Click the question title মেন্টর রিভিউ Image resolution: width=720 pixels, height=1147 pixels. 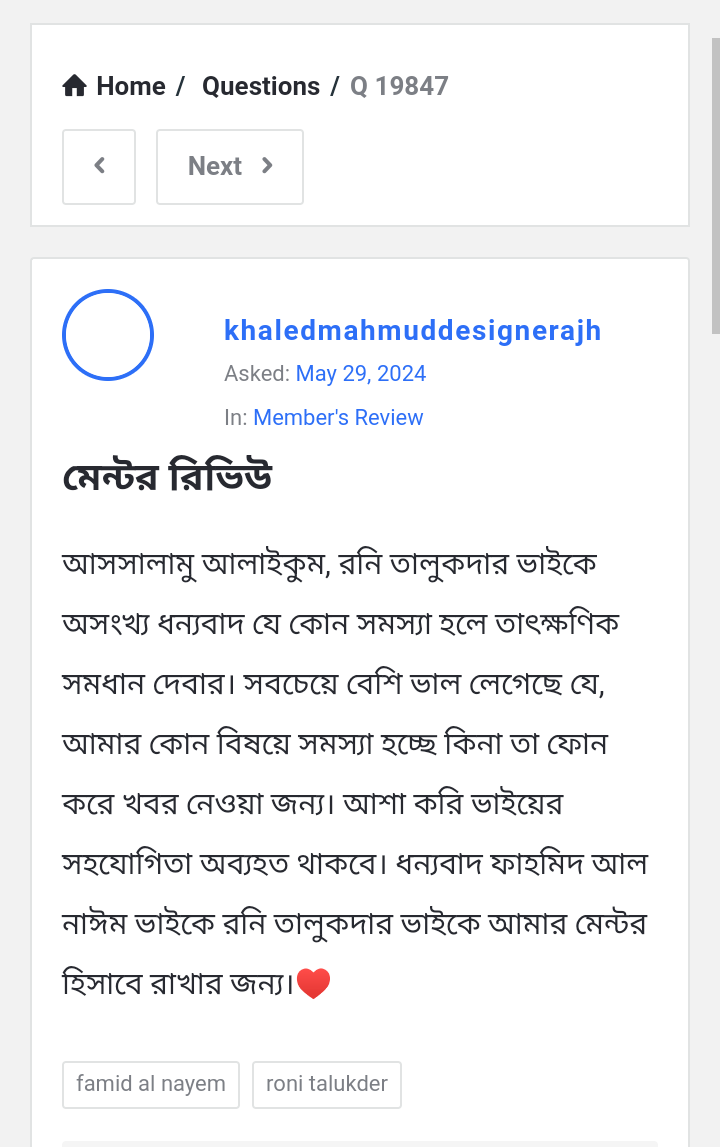167,478
